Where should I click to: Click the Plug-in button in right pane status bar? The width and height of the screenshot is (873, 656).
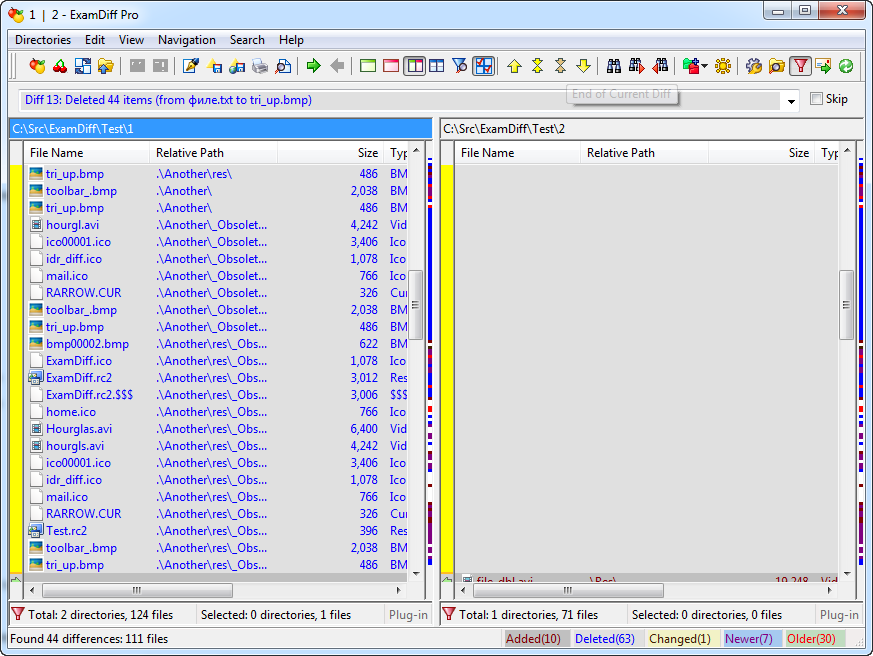(x=839, y=615)
